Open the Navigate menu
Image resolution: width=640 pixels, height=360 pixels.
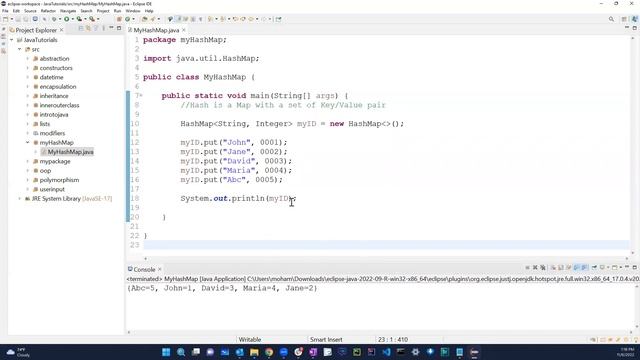pyautogui.click(x=68, y=11)
